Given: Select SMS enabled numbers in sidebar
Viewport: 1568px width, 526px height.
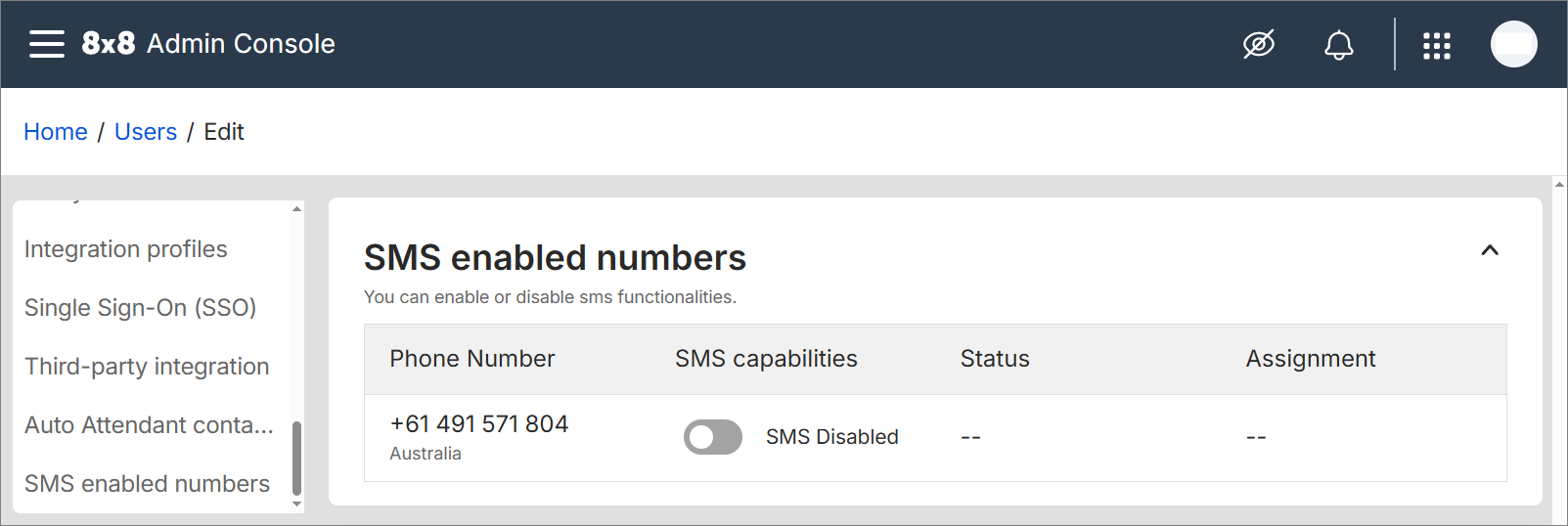Looking at the screenshot, I should [147, 484].
